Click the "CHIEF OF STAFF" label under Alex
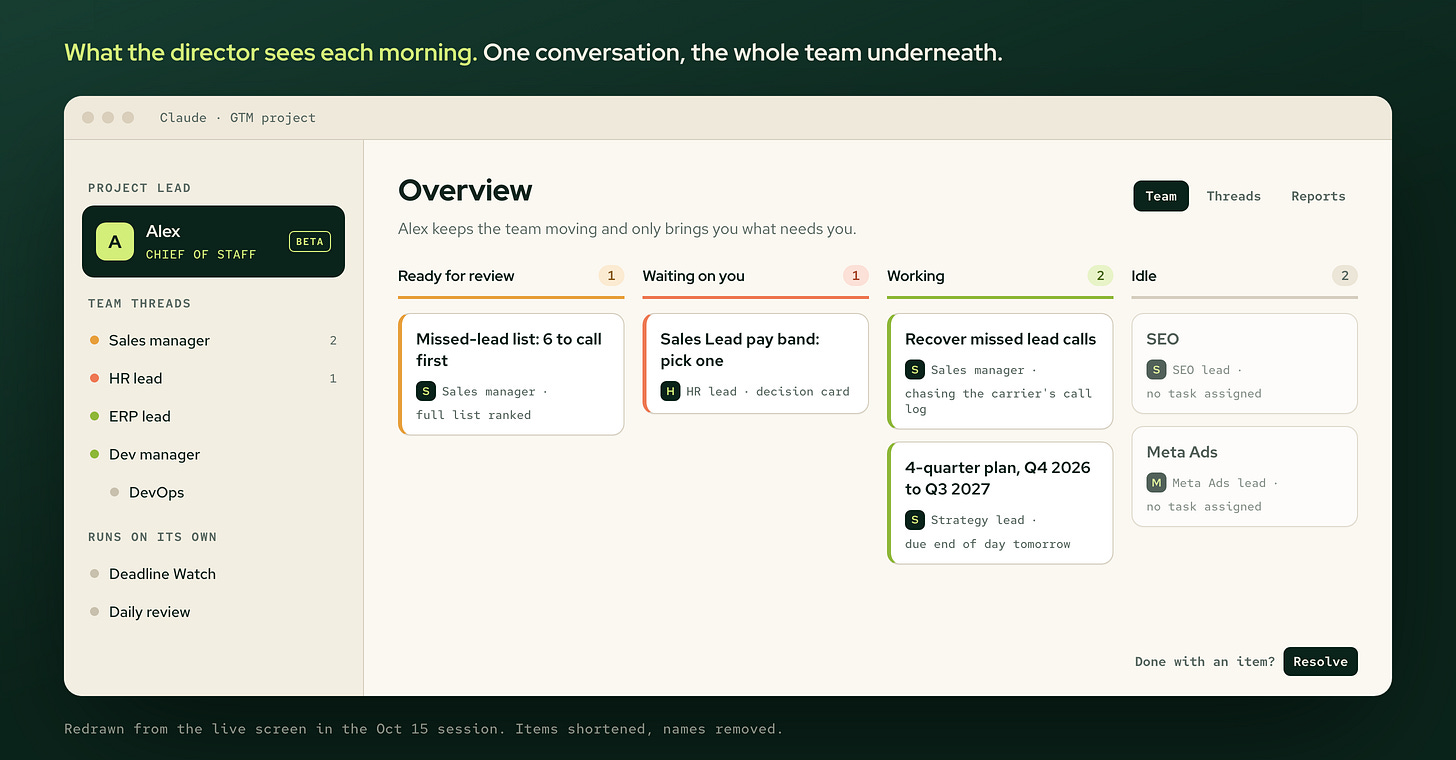The height and width of the screenshot is (760, 1456). pyautogui.click(x=201, y=255)
